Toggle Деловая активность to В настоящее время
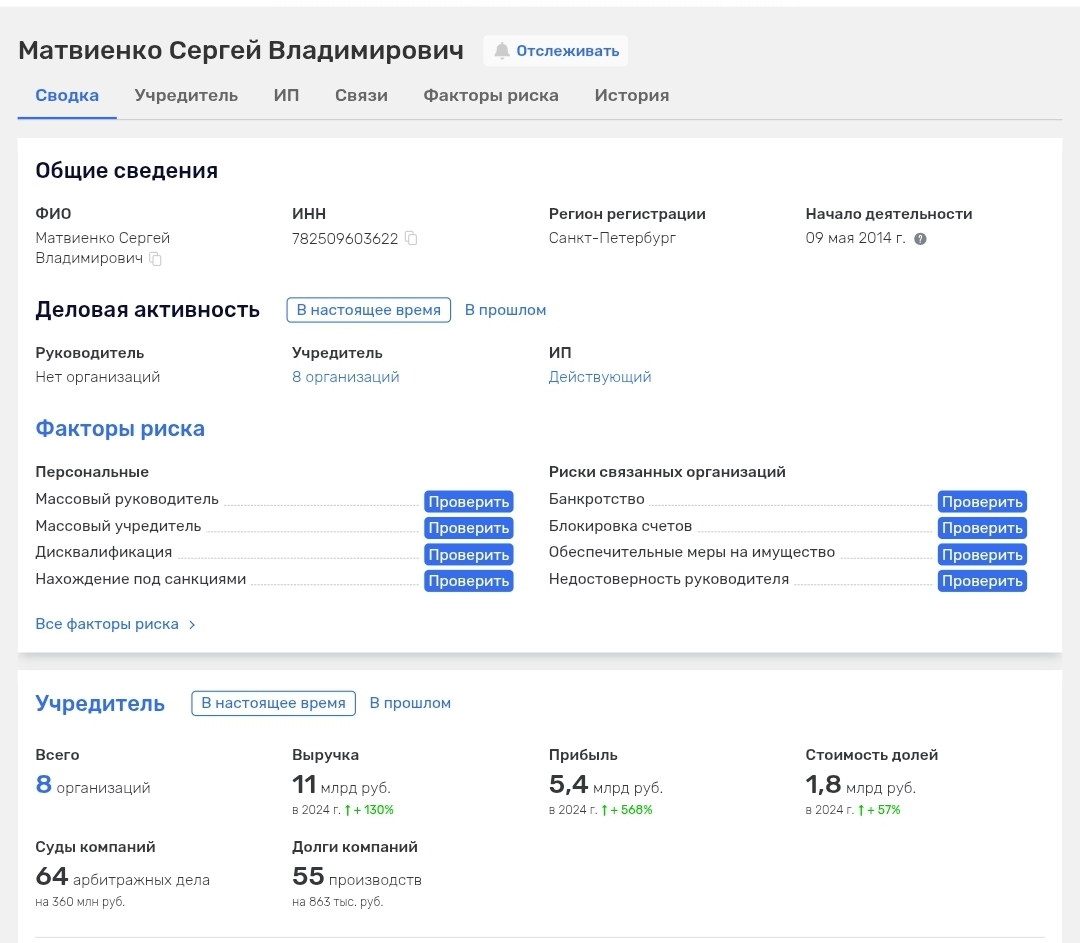Image resolution: width=1080 pixels, height=943 pixels. 368,310
